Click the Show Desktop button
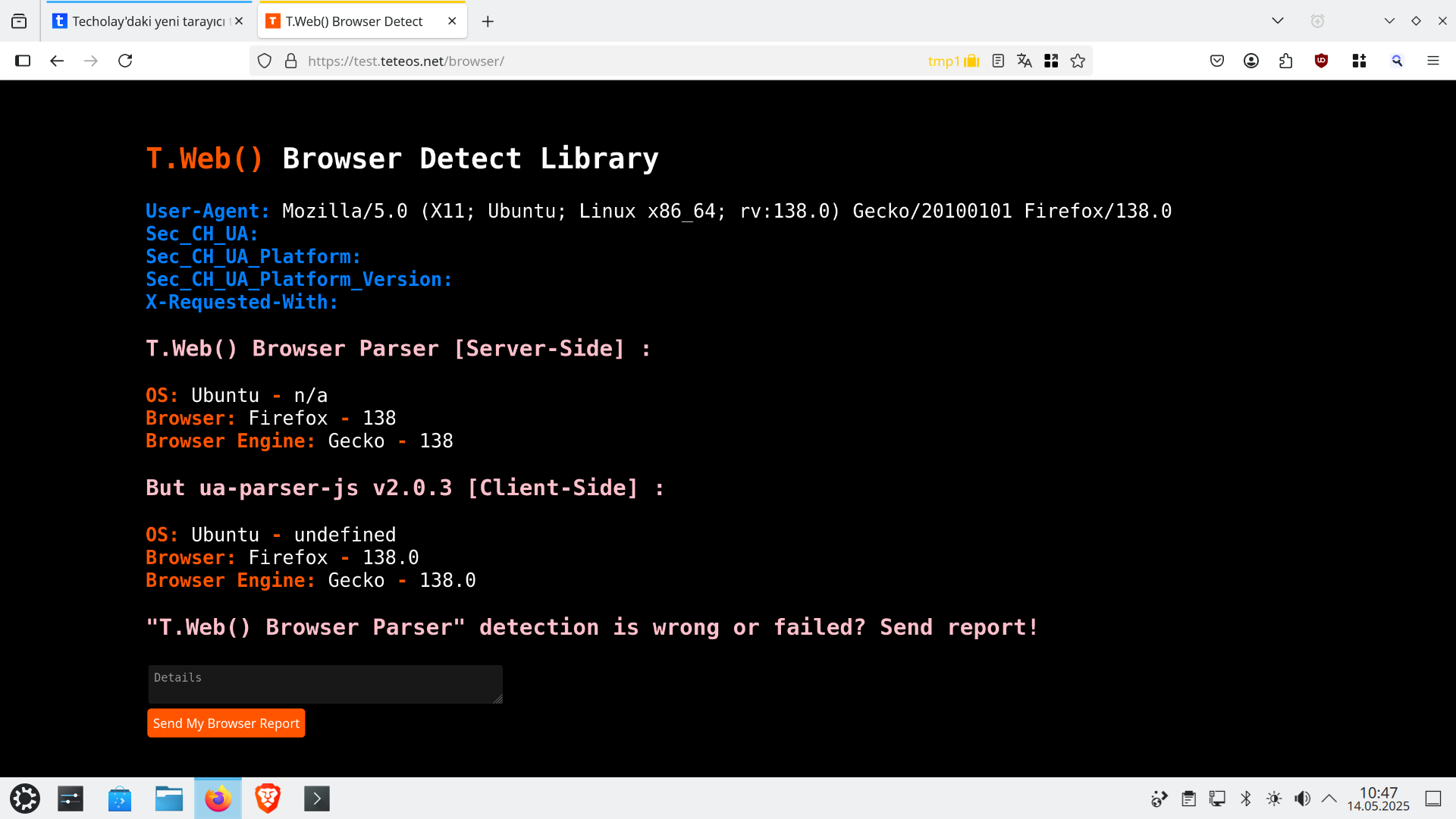Viewport: 1456px width, 819px height. [1433, 799]
